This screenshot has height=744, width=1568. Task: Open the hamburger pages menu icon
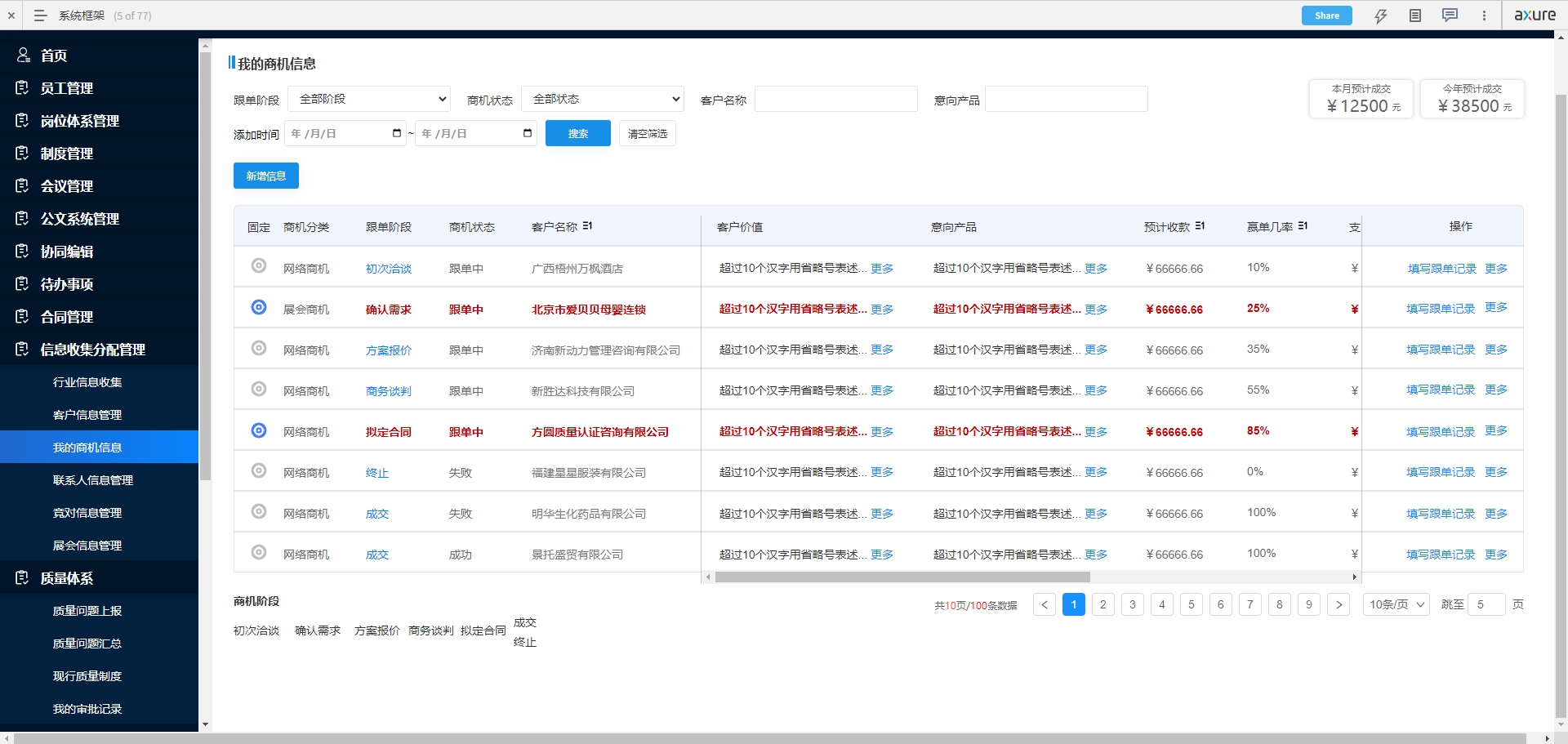click(x=40, y=16)
